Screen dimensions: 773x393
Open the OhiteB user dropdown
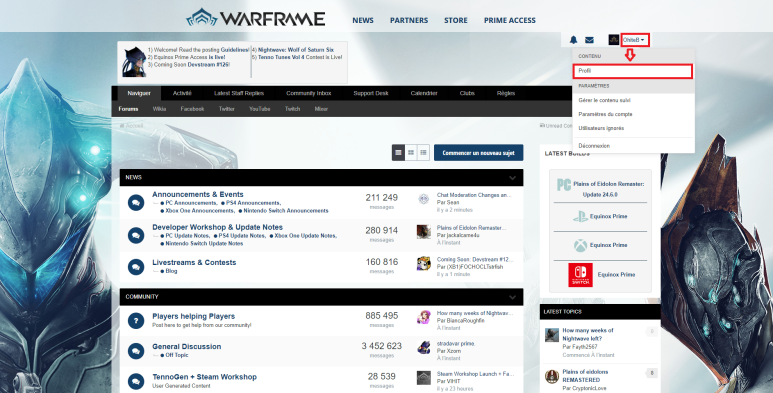tap(634, 40)
